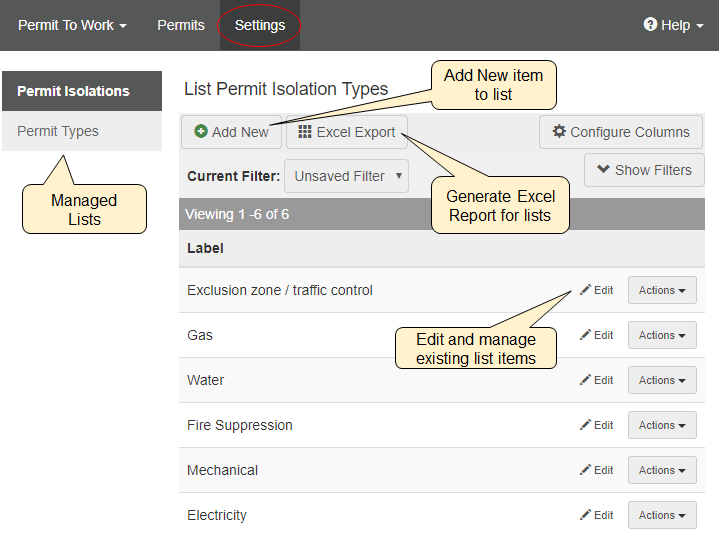Select Permit Types in sidebar
726x548 pixels.
pyautogui.click(x=58, y=131)
